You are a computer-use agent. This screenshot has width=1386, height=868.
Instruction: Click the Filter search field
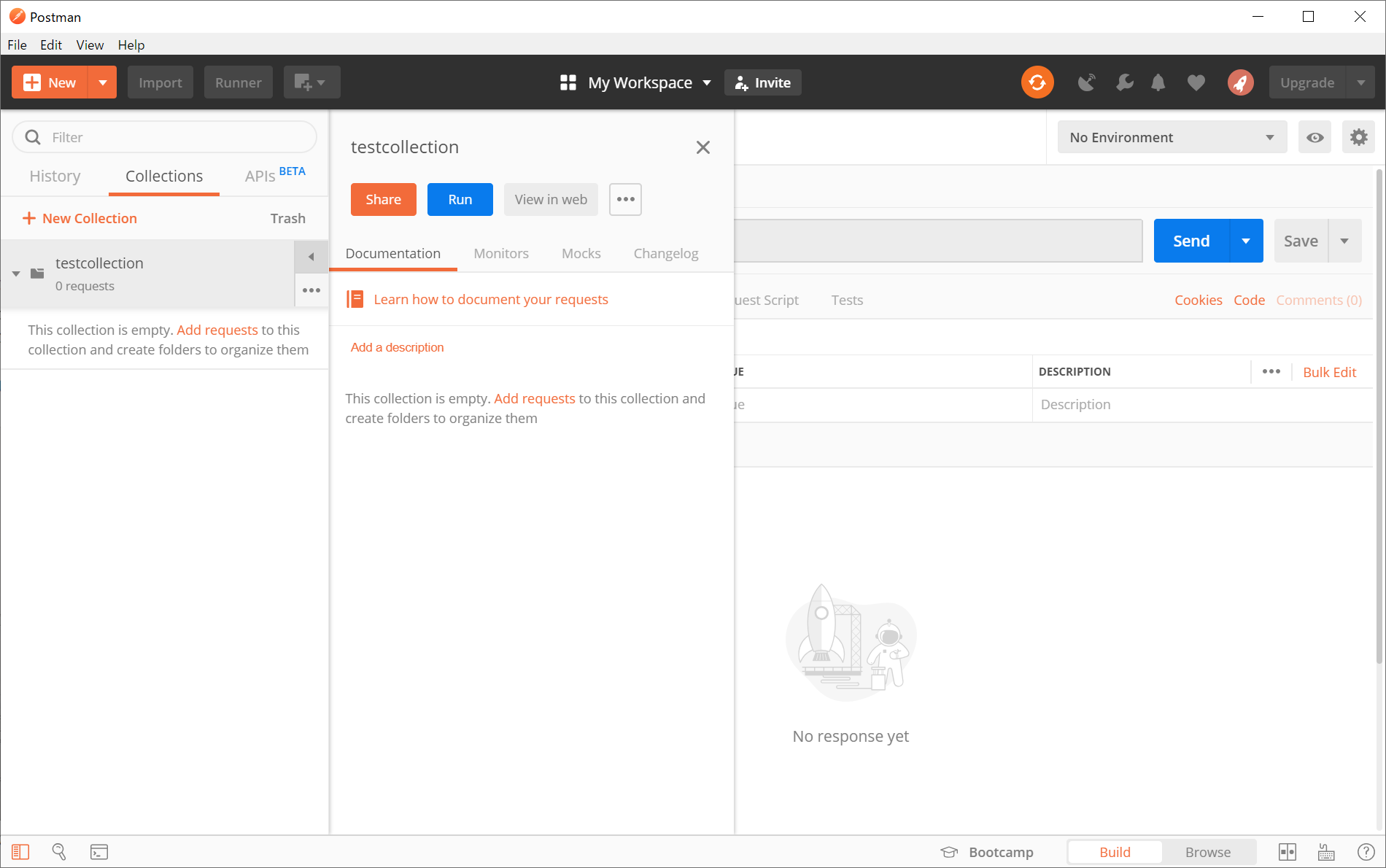(x=164, y=136)
